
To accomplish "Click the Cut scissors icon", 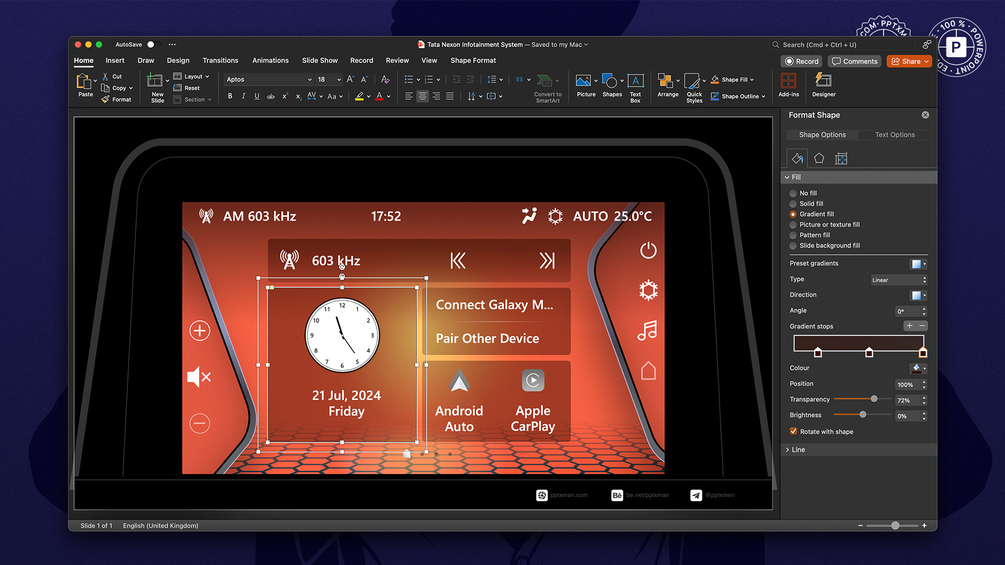I will point(105,76).
